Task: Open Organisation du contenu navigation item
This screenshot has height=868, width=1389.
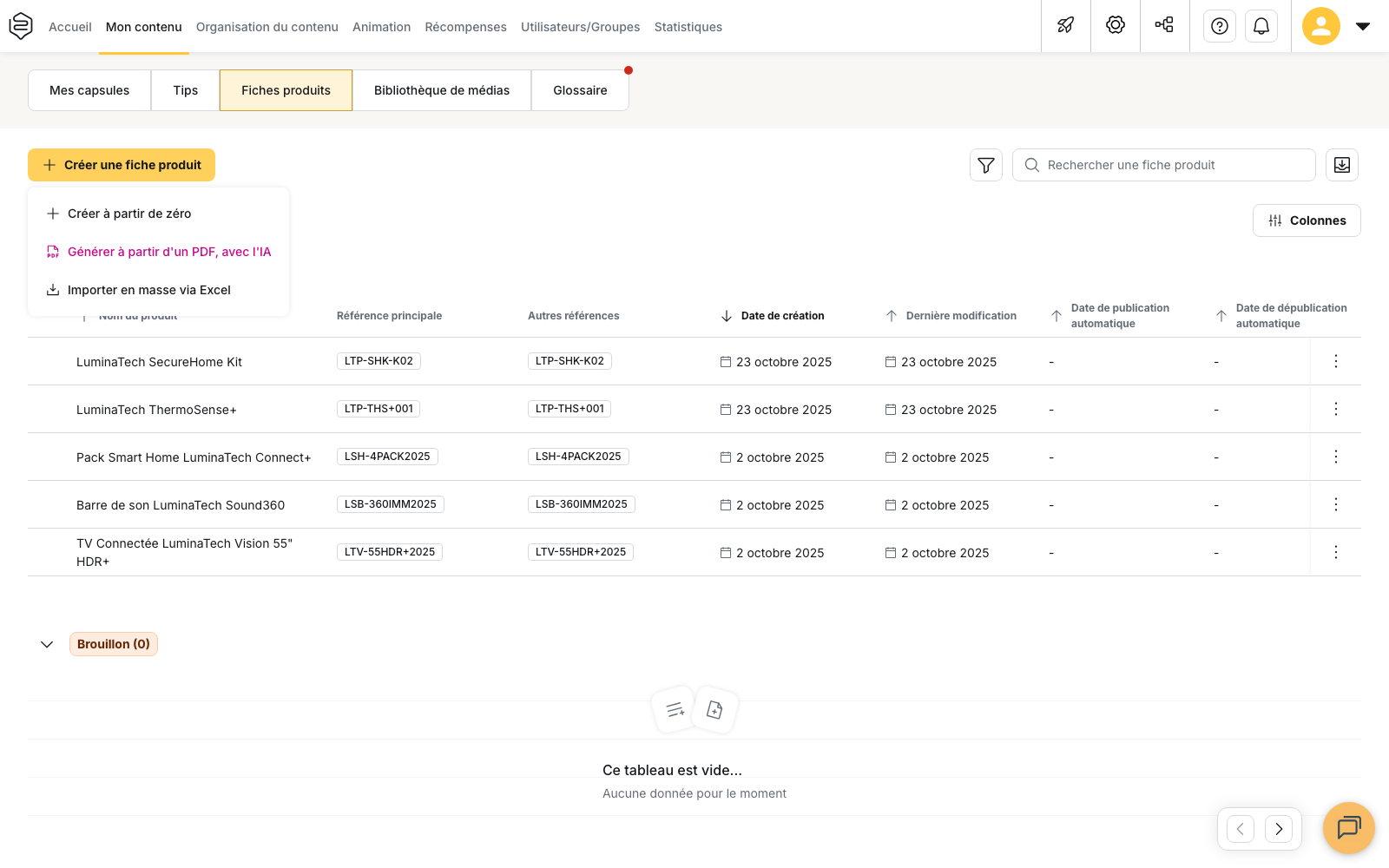Action: click(267, 27)
